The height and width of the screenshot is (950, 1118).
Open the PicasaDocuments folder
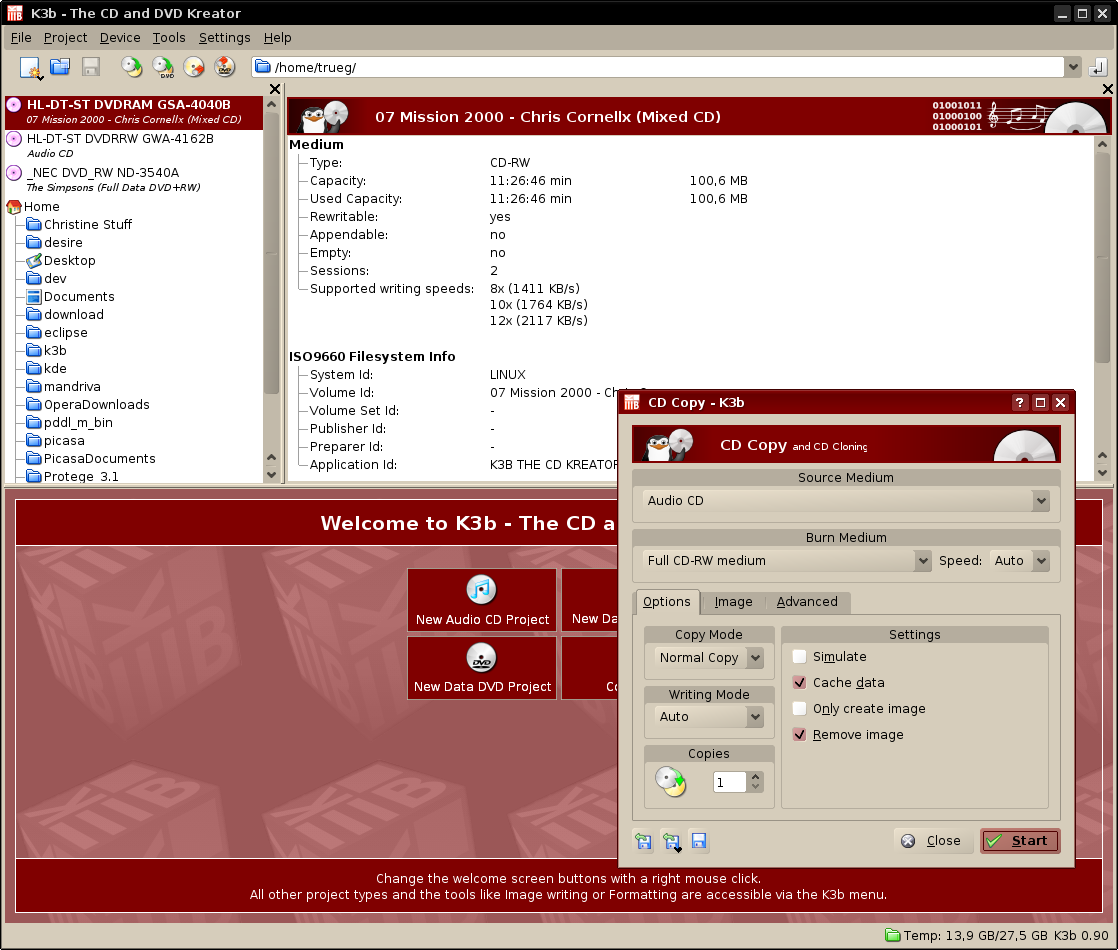point(91,459)
